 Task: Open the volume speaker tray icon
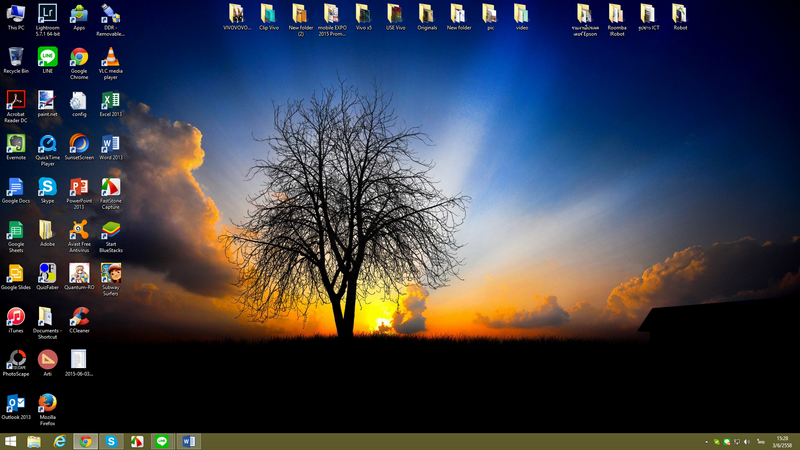click(746, 442)
